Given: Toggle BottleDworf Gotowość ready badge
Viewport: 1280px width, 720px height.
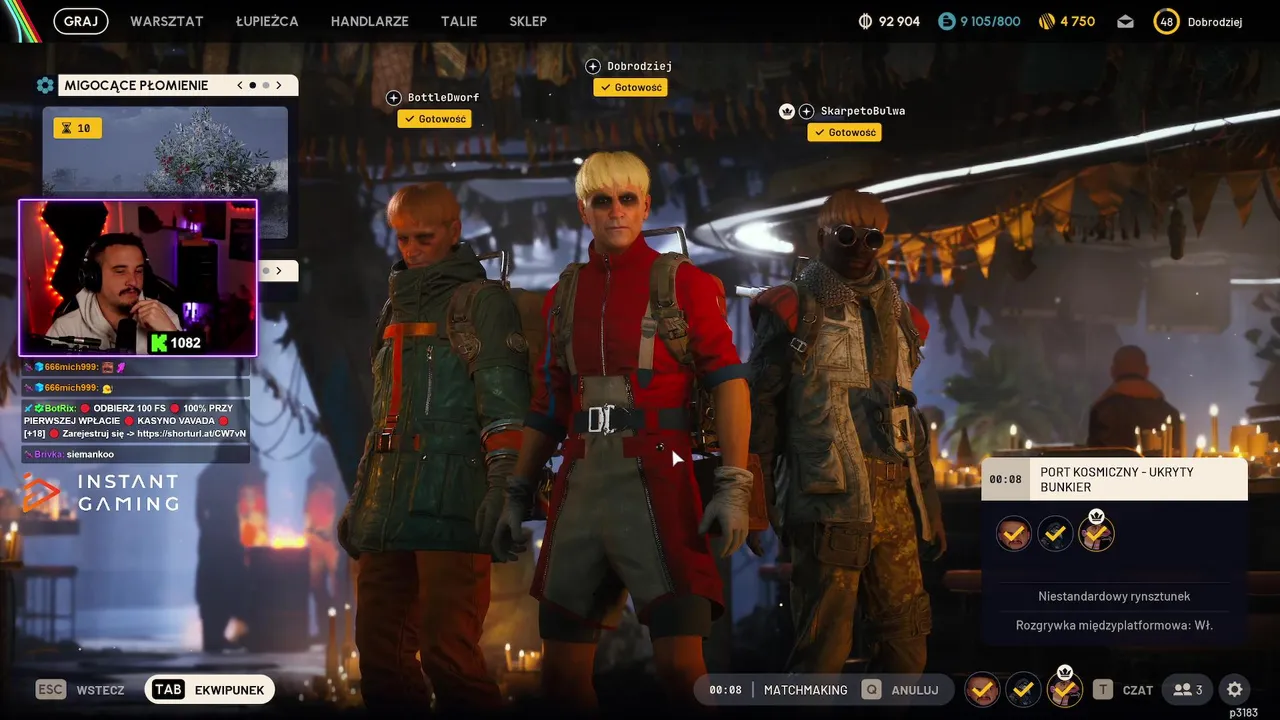Looking at the screenshot, I should pyautogui.click(x=435, y=119).
